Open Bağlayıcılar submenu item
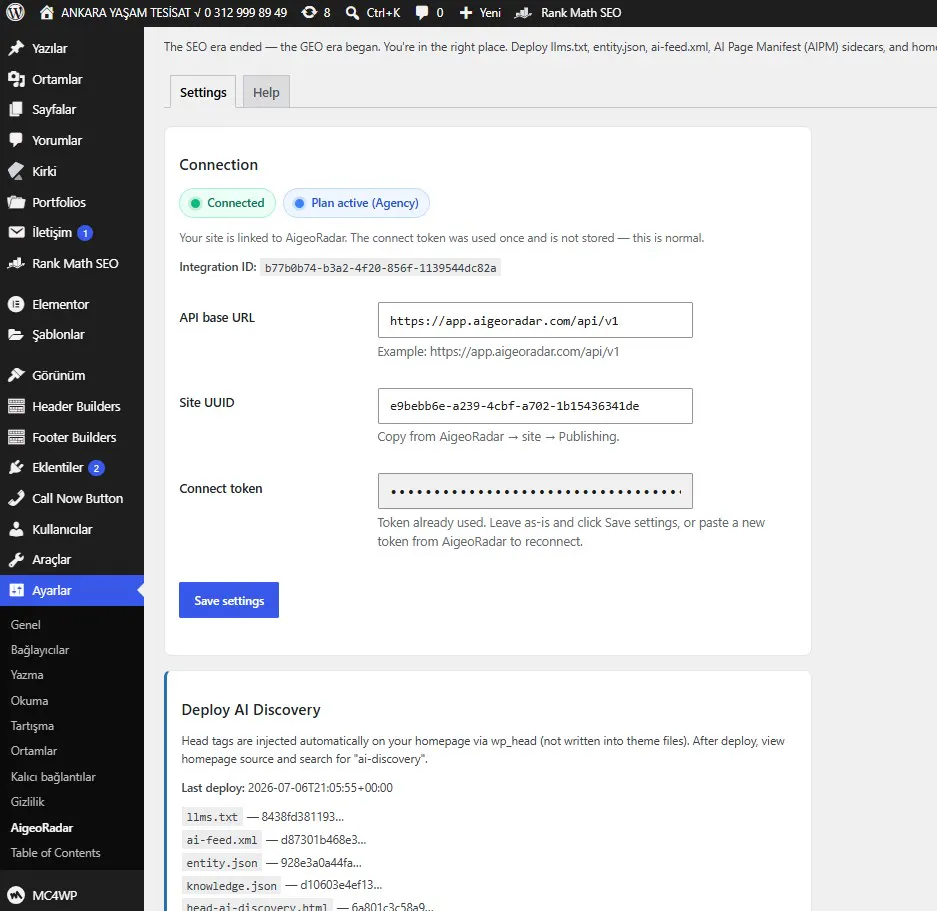This screenshot has height=911, width=937. [40, 650]
